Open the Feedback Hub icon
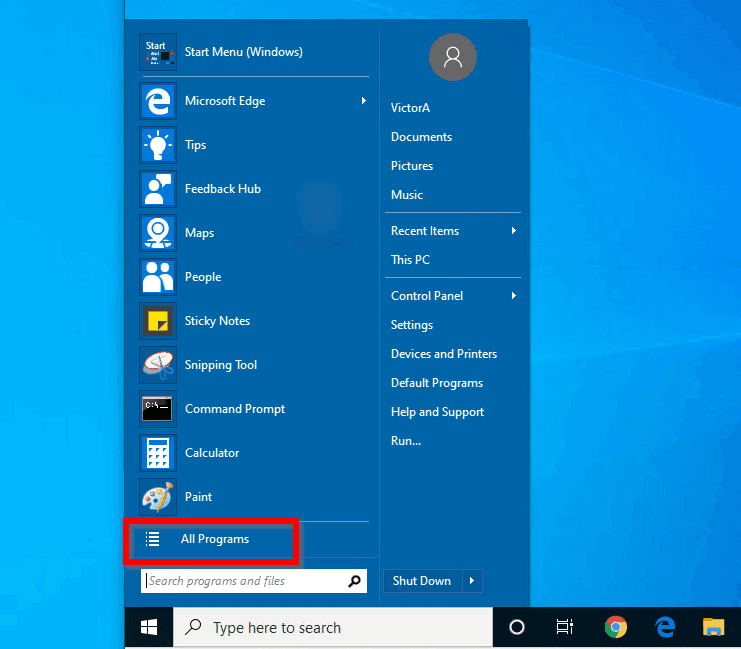Image resolution: width=741 pixels, height=649 pixels. click(158, 189)
